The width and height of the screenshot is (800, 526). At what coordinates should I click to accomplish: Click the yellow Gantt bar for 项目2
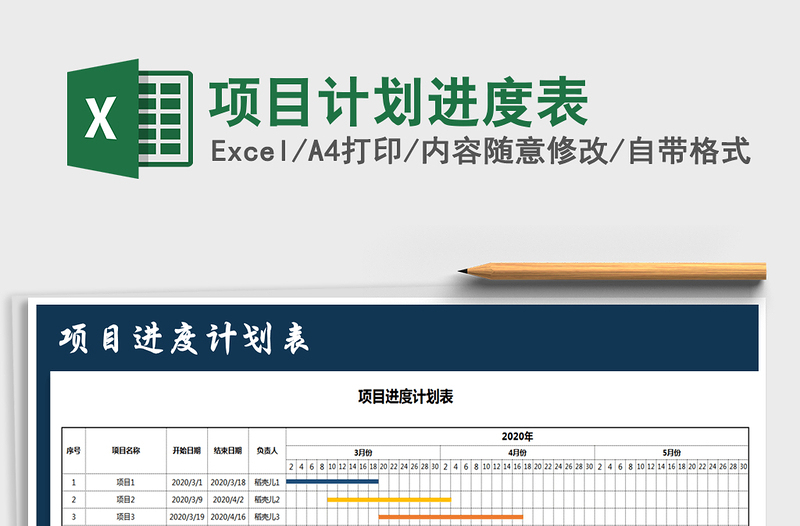coord(389,499)
